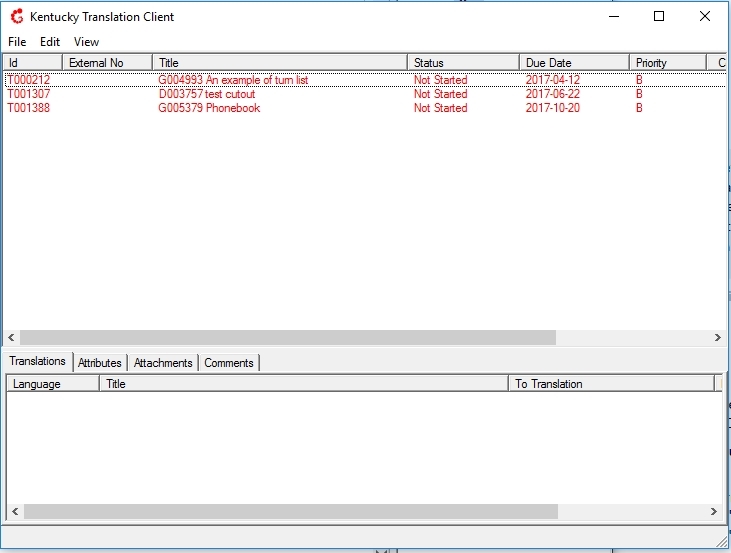
Task: Click the External No column header
Action: (107, 63)
